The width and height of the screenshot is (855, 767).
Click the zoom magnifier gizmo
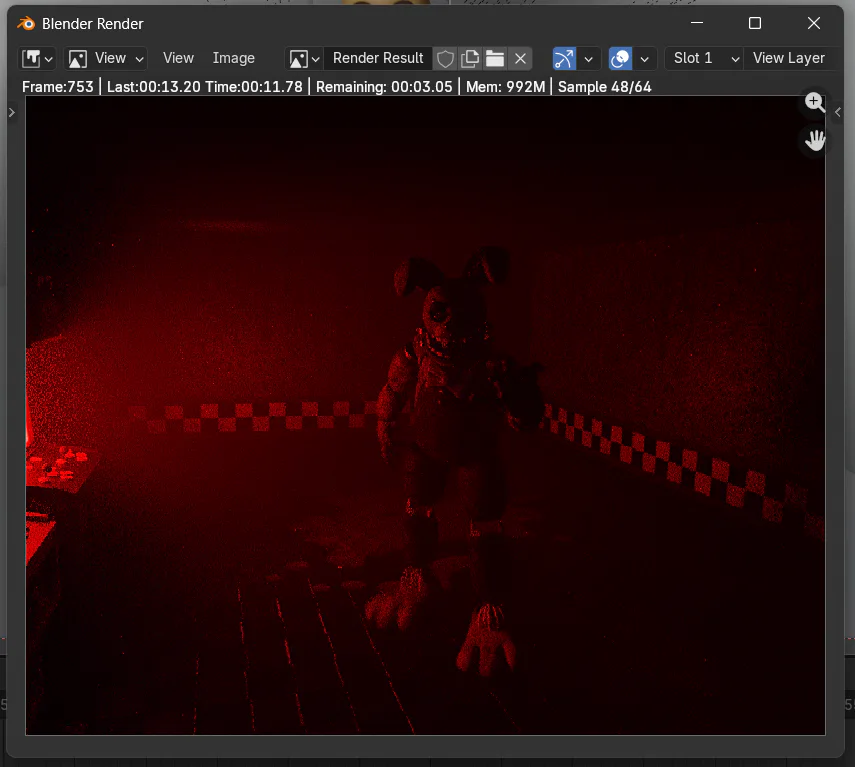pyautogui.click(x=815, y=102)
